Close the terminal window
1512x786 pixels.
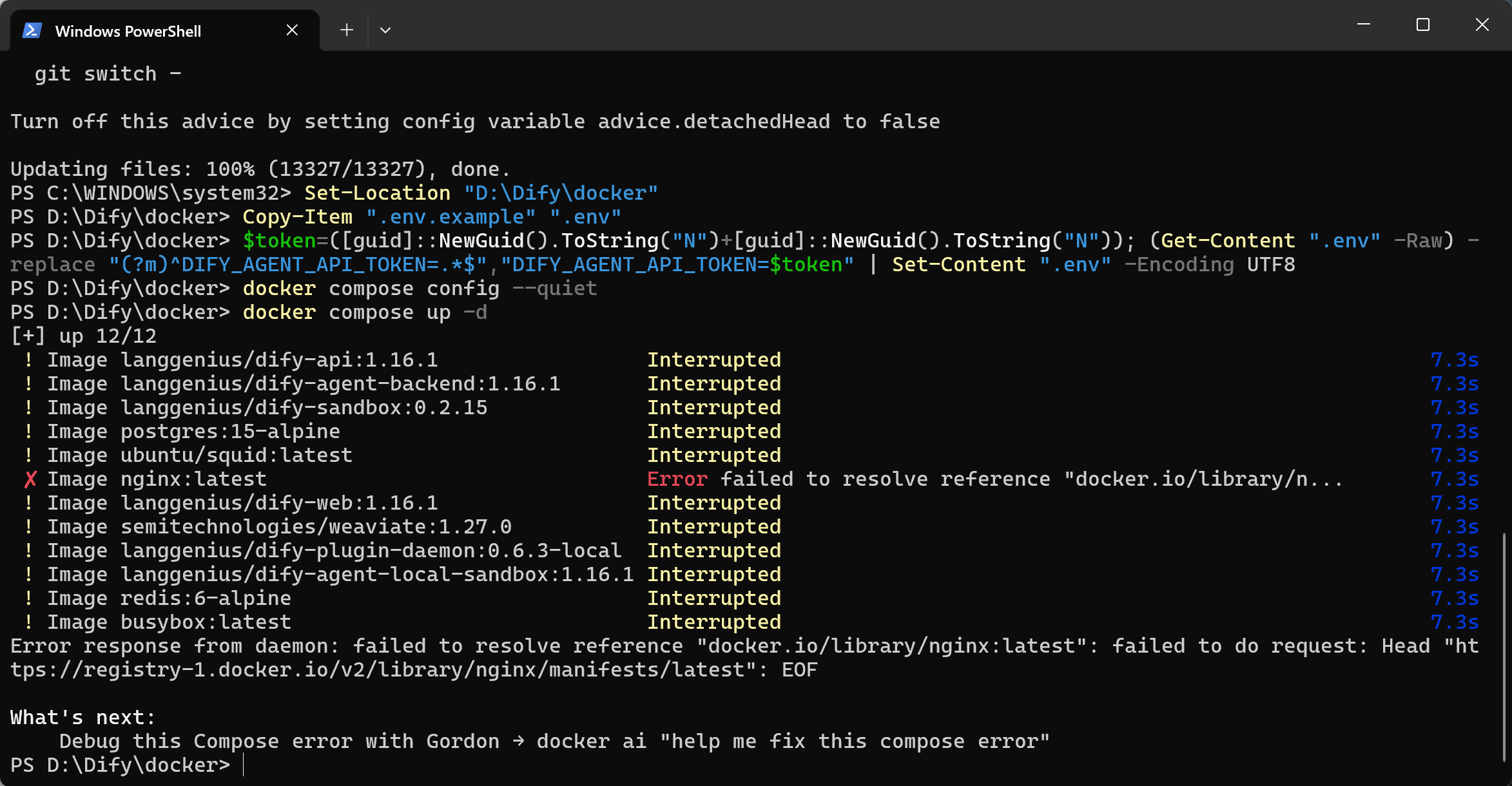tap(1482, 24)
